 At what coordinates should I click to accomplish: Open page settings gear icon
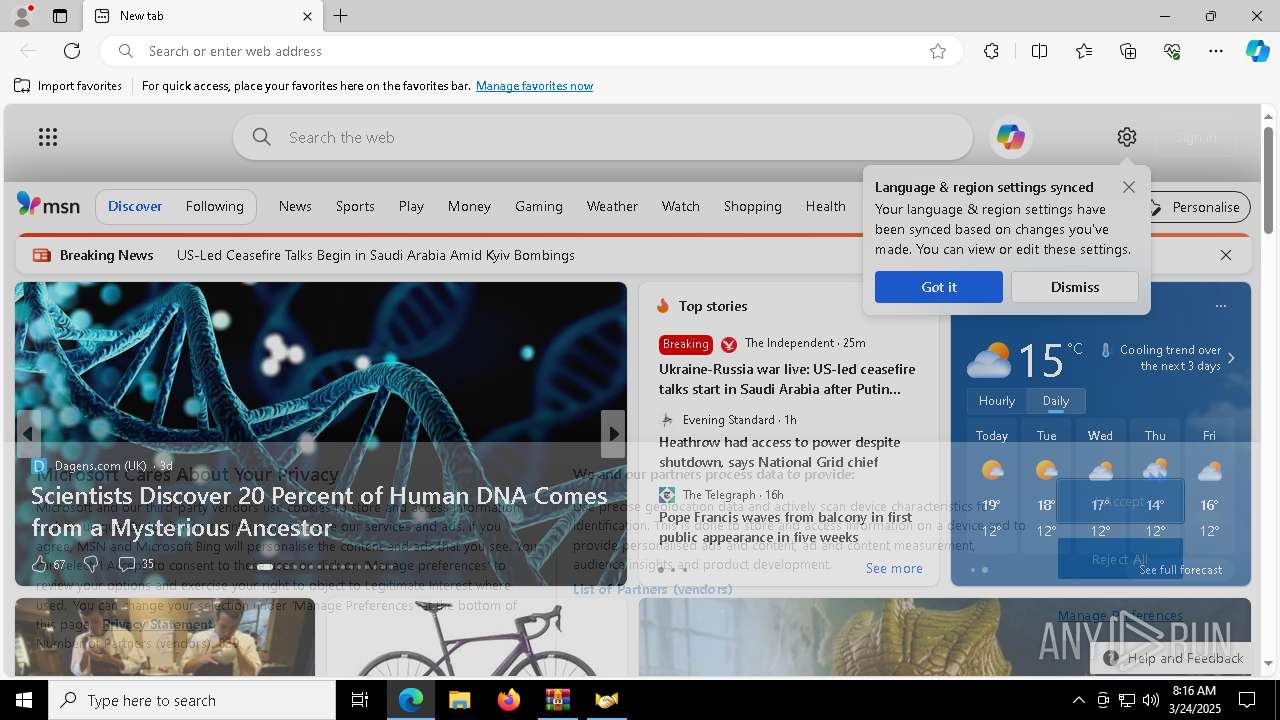1127,137
